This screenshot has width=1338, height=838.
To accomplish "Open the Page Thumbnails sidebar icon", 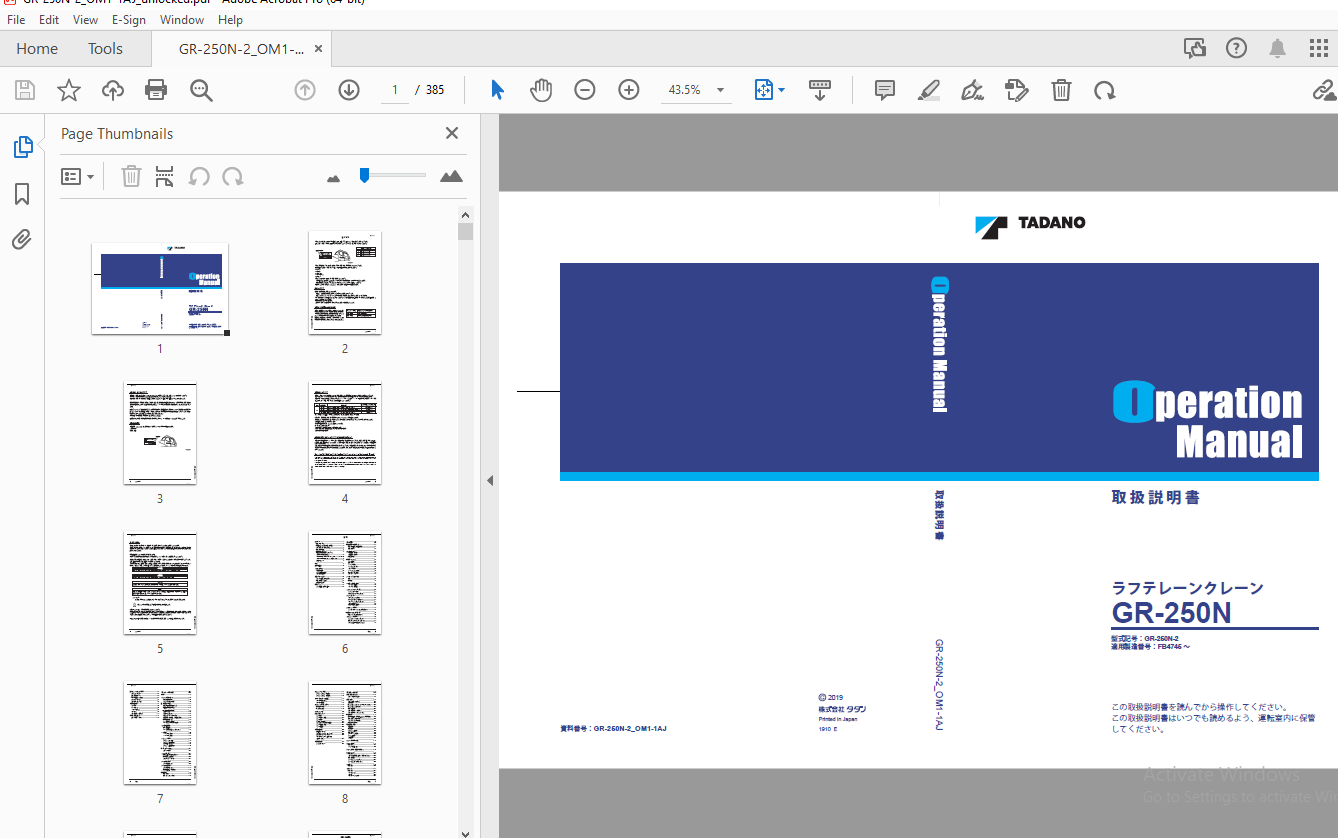I will (22, 147).
